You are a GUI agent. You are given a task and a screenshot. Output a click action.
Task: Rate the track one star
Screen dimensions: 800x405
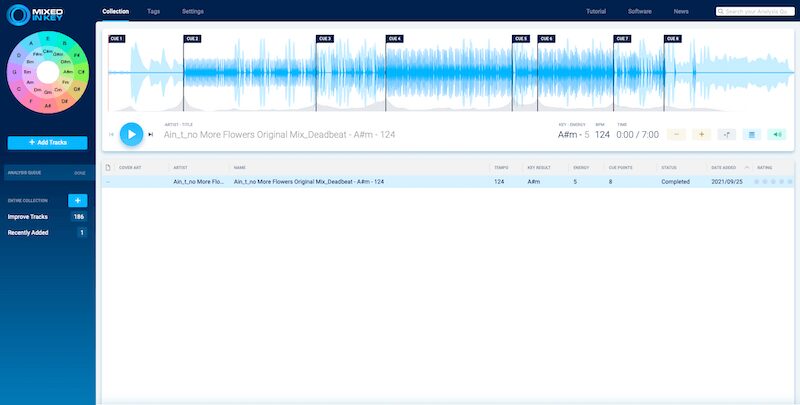click(x=757, y=182)
